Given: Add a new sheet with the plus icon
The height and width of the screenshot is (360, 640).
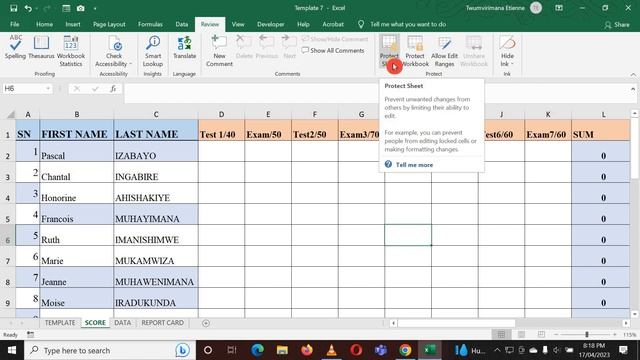Looking at the screenshot, I should [206, 323].
